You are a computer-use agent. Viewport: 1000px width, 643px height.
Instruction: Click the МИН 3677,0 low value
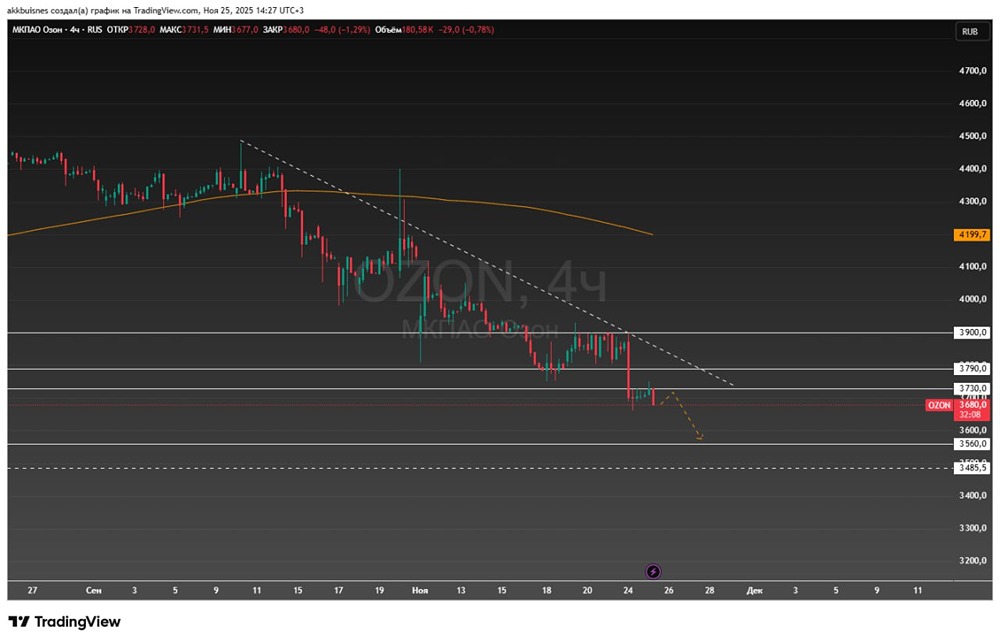point(236,30)
